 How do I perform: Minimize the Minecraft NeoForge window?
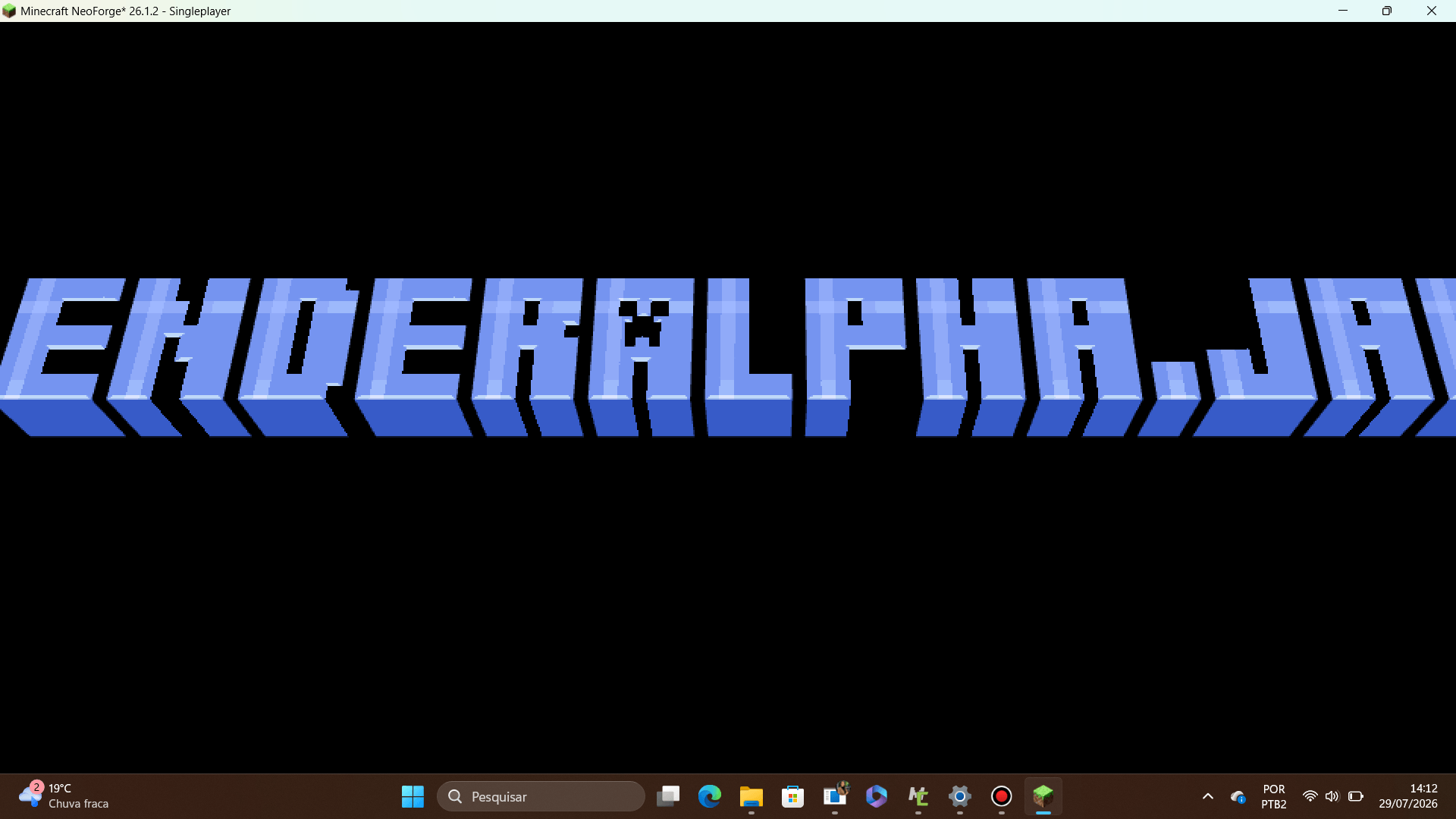tap(1343, 11)
